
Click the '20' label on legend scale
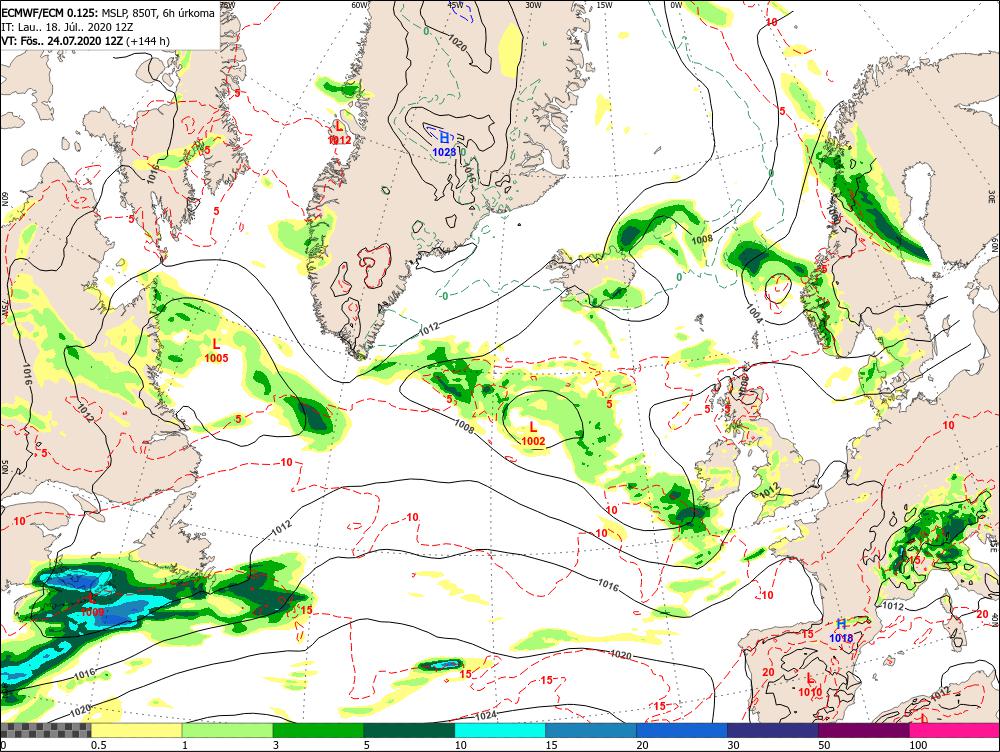[642, 745]
